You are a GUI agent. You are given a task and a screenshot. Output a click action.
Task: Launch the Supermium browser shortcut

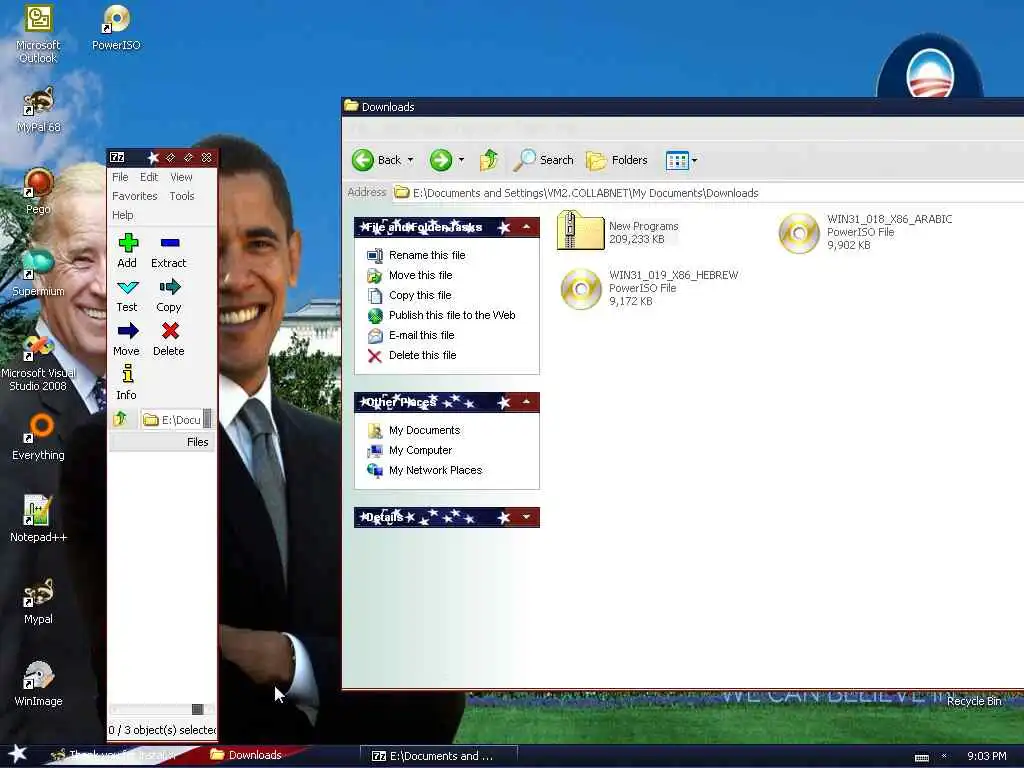(x=38, y=272)
